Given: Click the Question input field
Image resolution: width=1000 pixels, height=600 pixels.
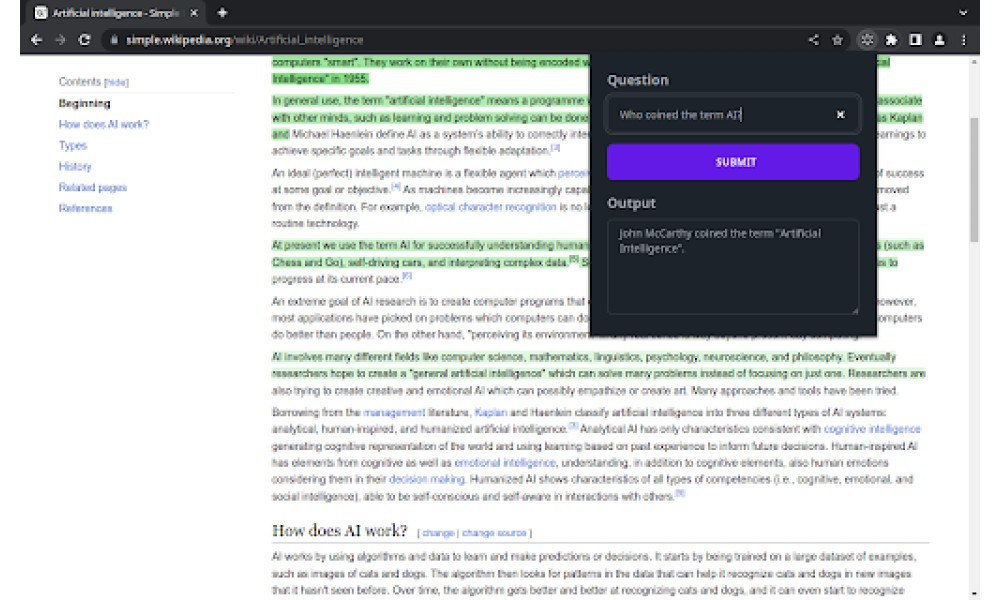Looking at the screenshot, I should (733, 115).
